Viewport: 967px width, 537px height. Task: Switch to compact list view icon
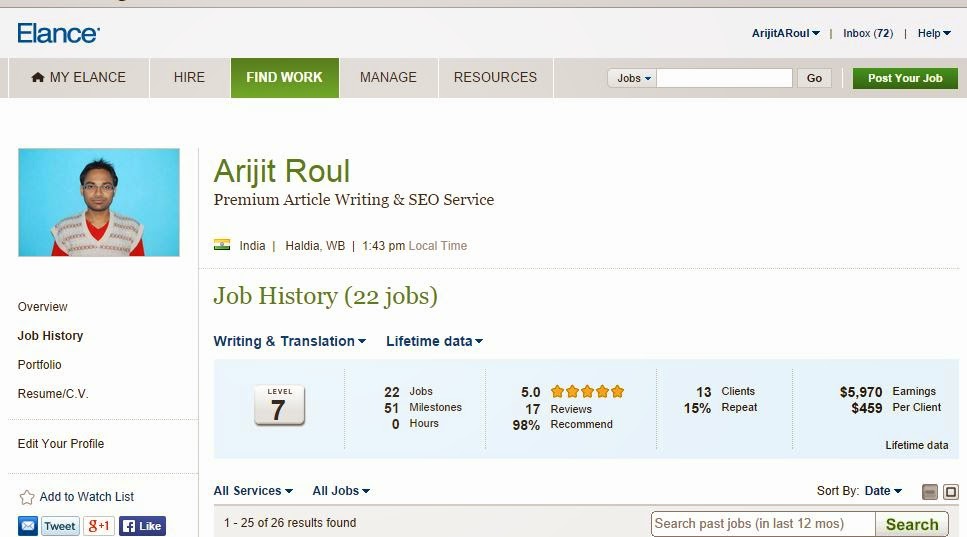tap(930, 492)
